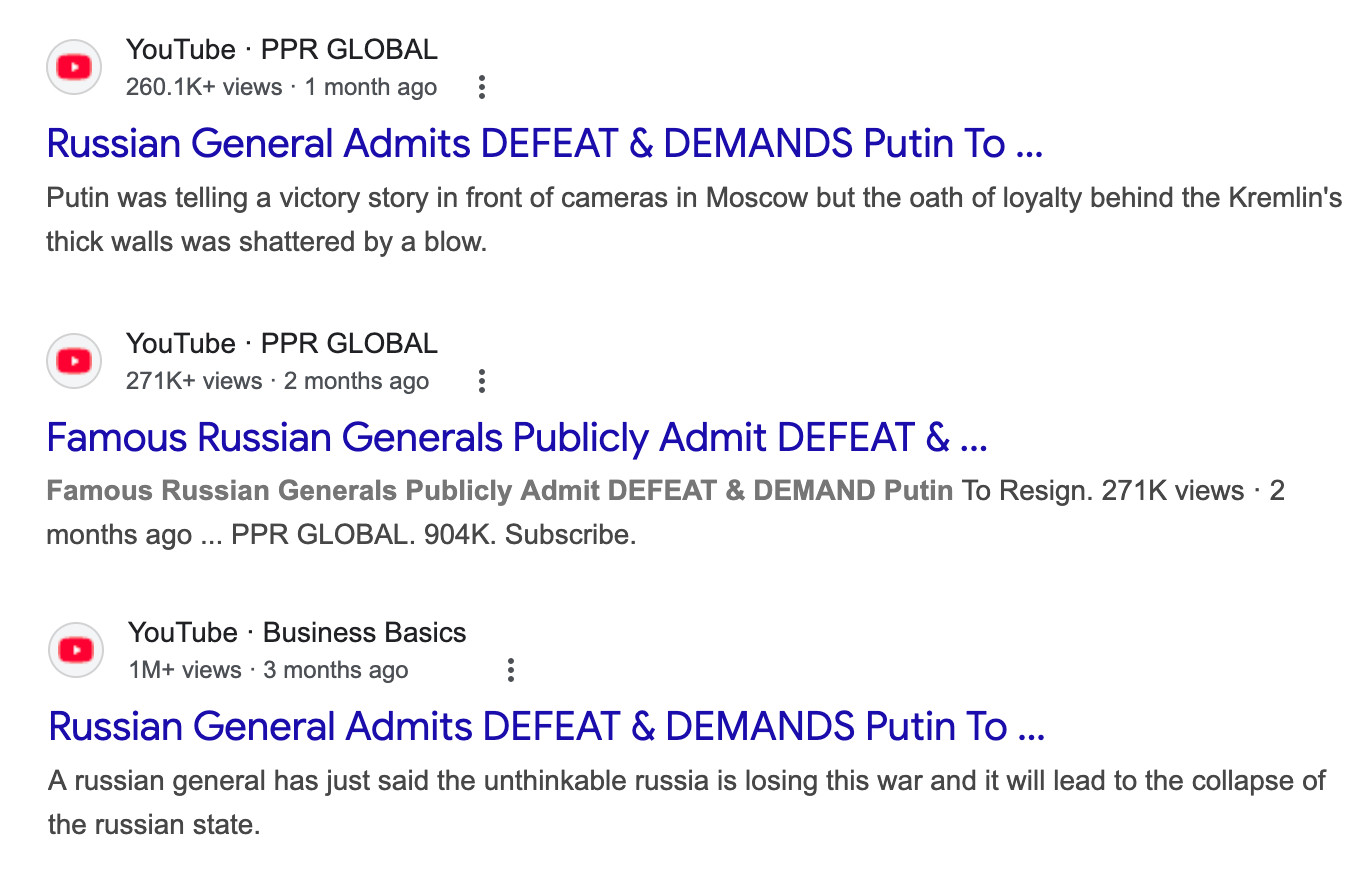Click YouTube icon of the Business Basics result
The height and width of the screenshot is (887, 1368).
click(x=76, y=650)
